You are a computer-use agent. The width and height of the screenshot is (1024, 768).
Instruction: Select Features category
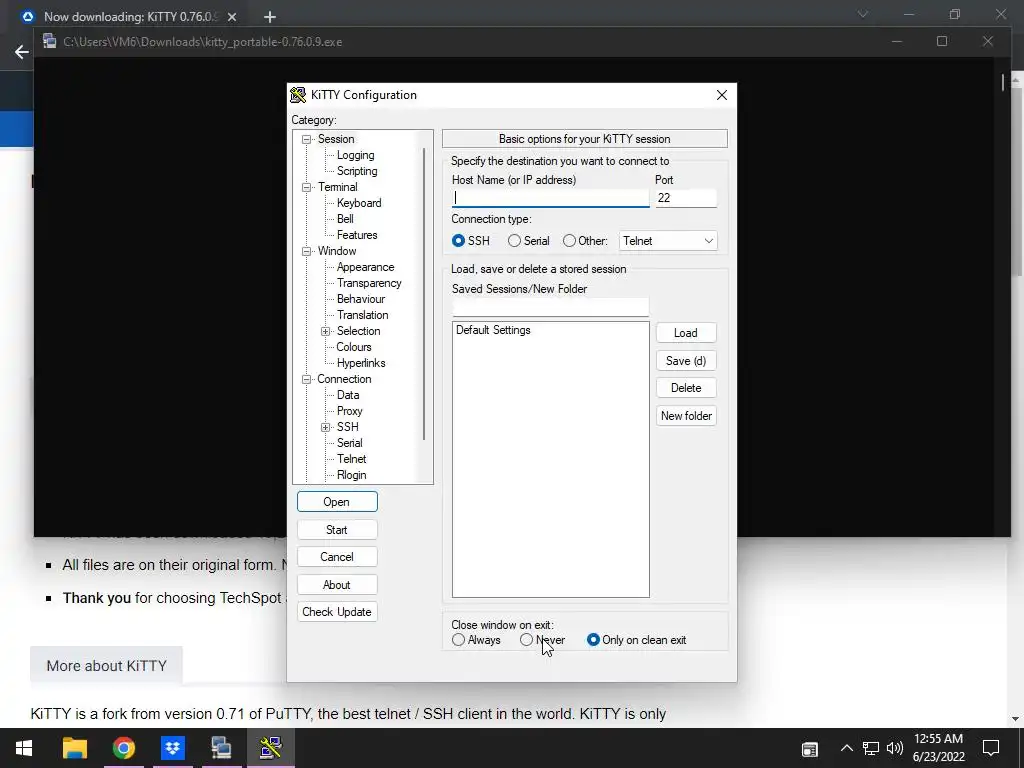[357, 235]
